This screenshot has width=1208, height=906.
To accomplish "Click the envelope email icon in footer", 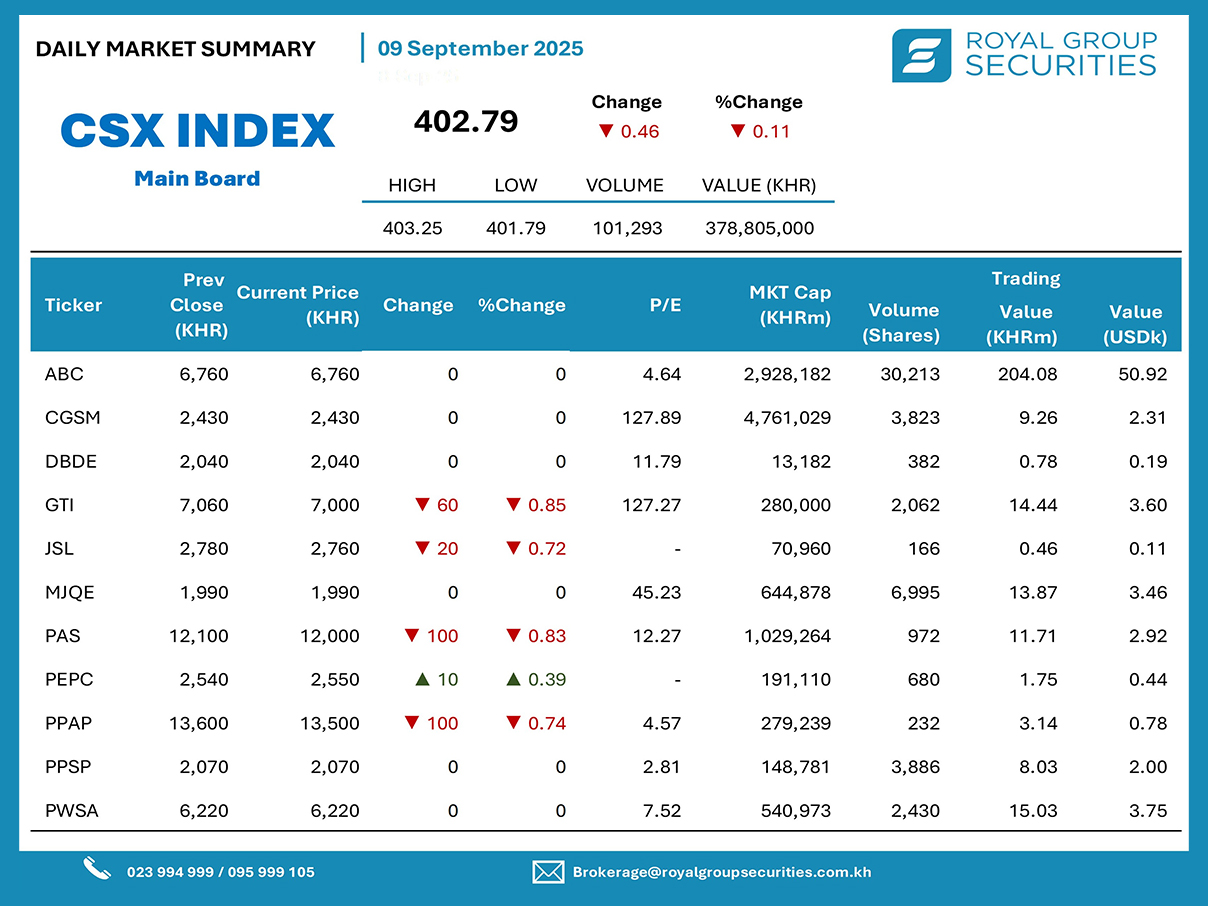I will click(547, 872).
